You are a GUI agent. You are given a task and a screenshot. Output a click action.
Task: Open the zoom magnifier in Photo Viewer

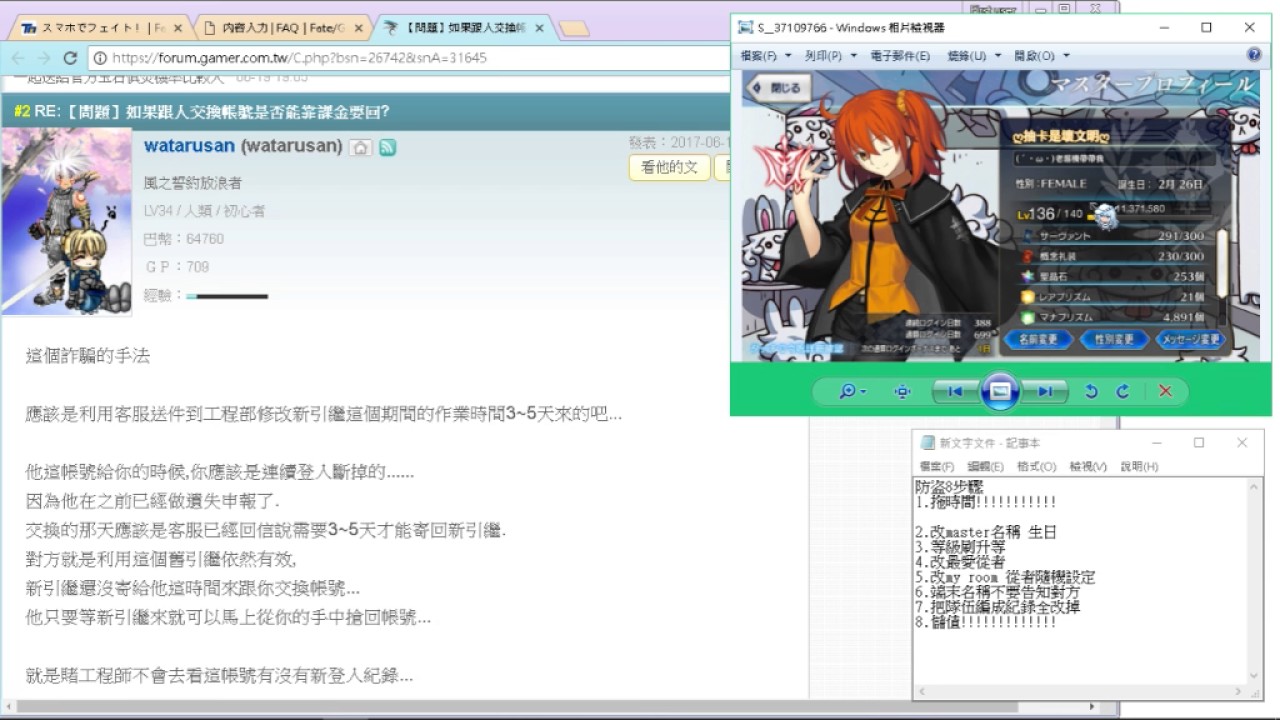click(852, 391)
